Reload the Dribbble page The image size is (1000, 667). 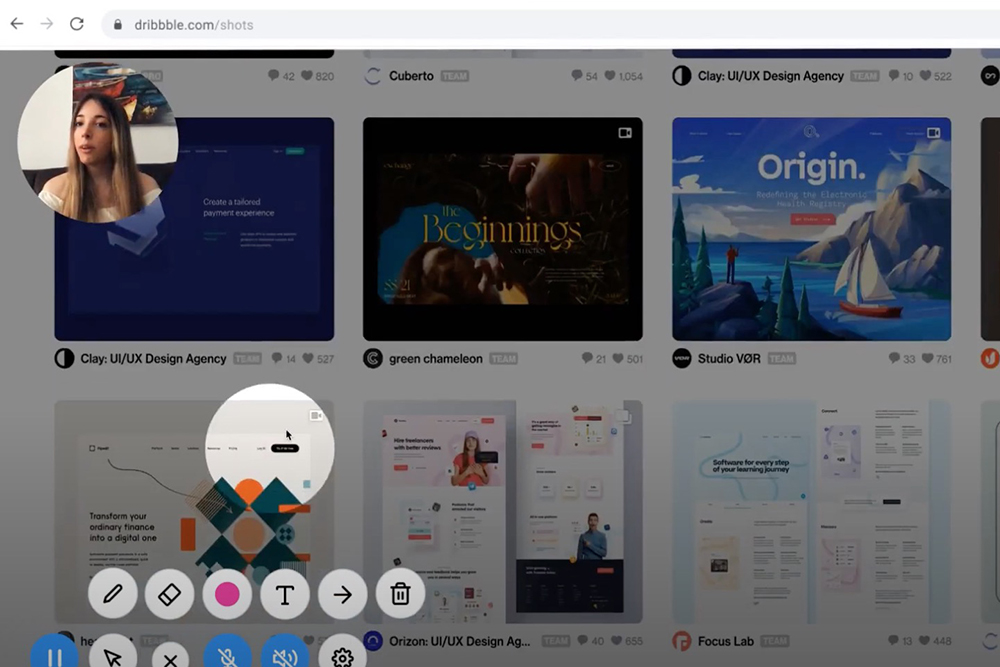[77, 24]
